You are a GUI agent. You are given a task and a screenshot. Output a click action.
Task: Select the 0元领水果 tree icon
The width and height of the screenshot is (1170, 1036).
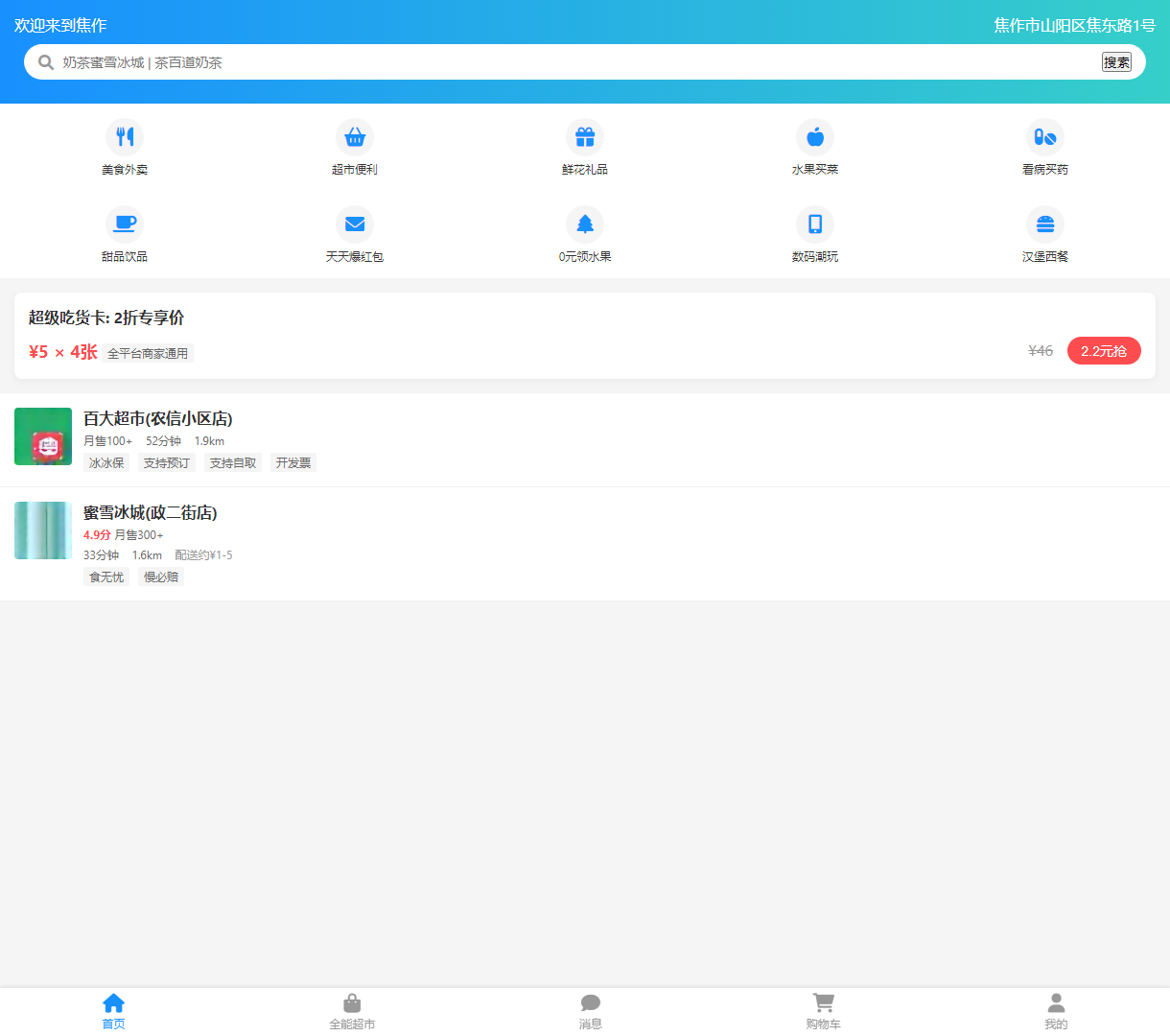point(585,224)
